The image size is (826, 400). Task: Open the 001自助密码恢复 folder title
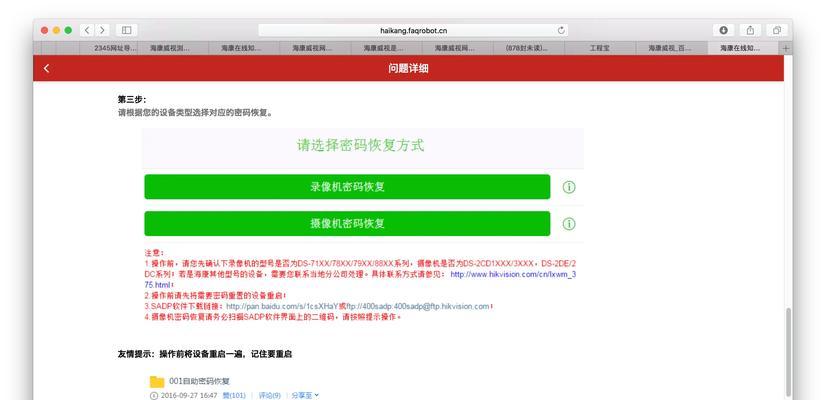[199, 381]
